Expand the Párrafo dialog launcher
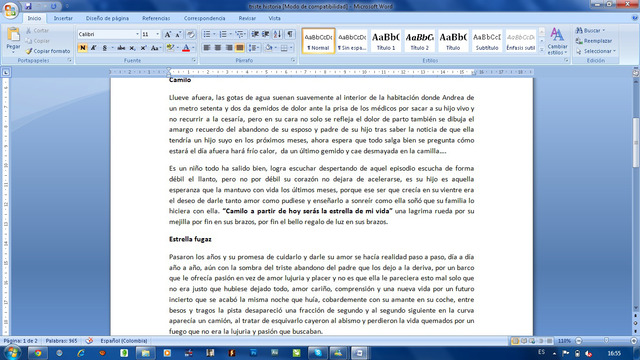This screenshot has width=640, height=360. pos(293,60)
